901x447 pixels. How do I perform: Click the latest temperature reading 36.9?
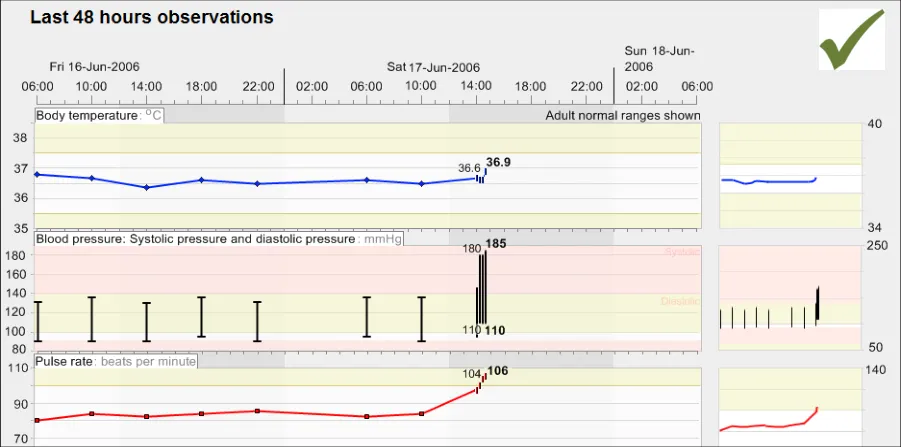click(x=499, y=162)
